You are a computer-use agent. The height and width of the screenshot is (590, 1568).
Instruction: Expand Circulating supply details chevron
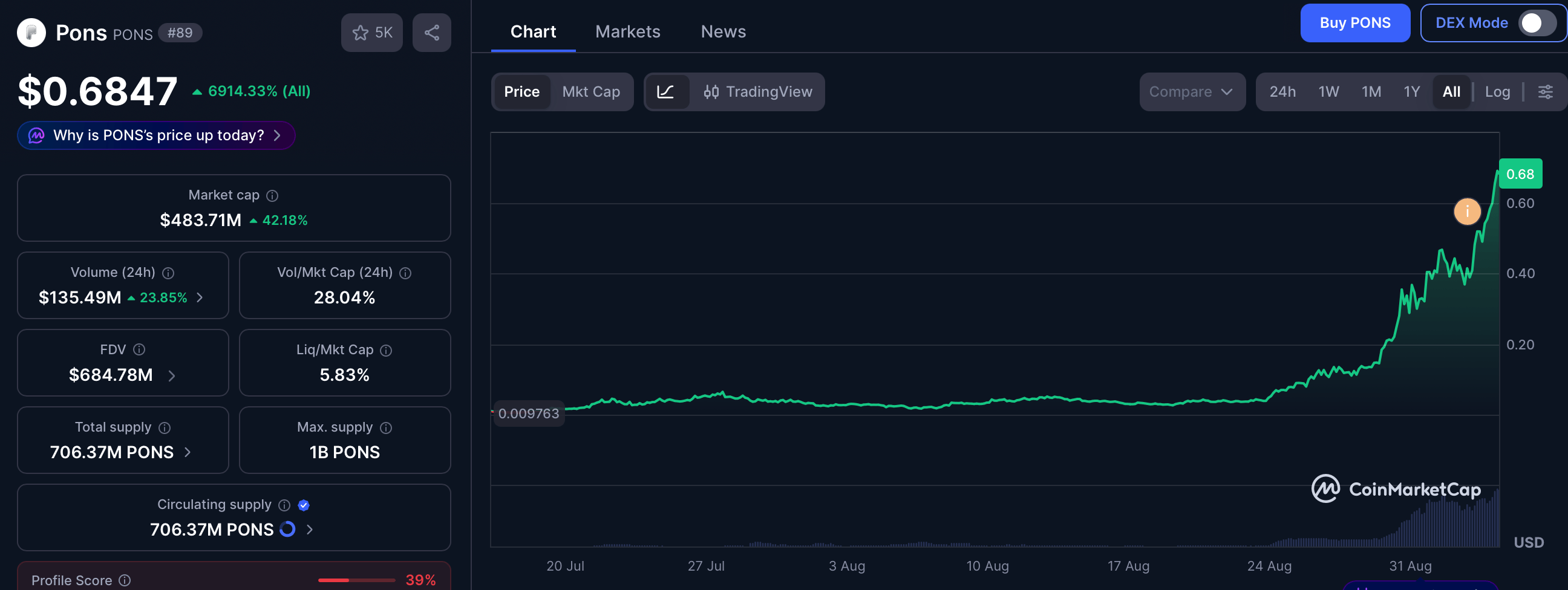(310, 529)
